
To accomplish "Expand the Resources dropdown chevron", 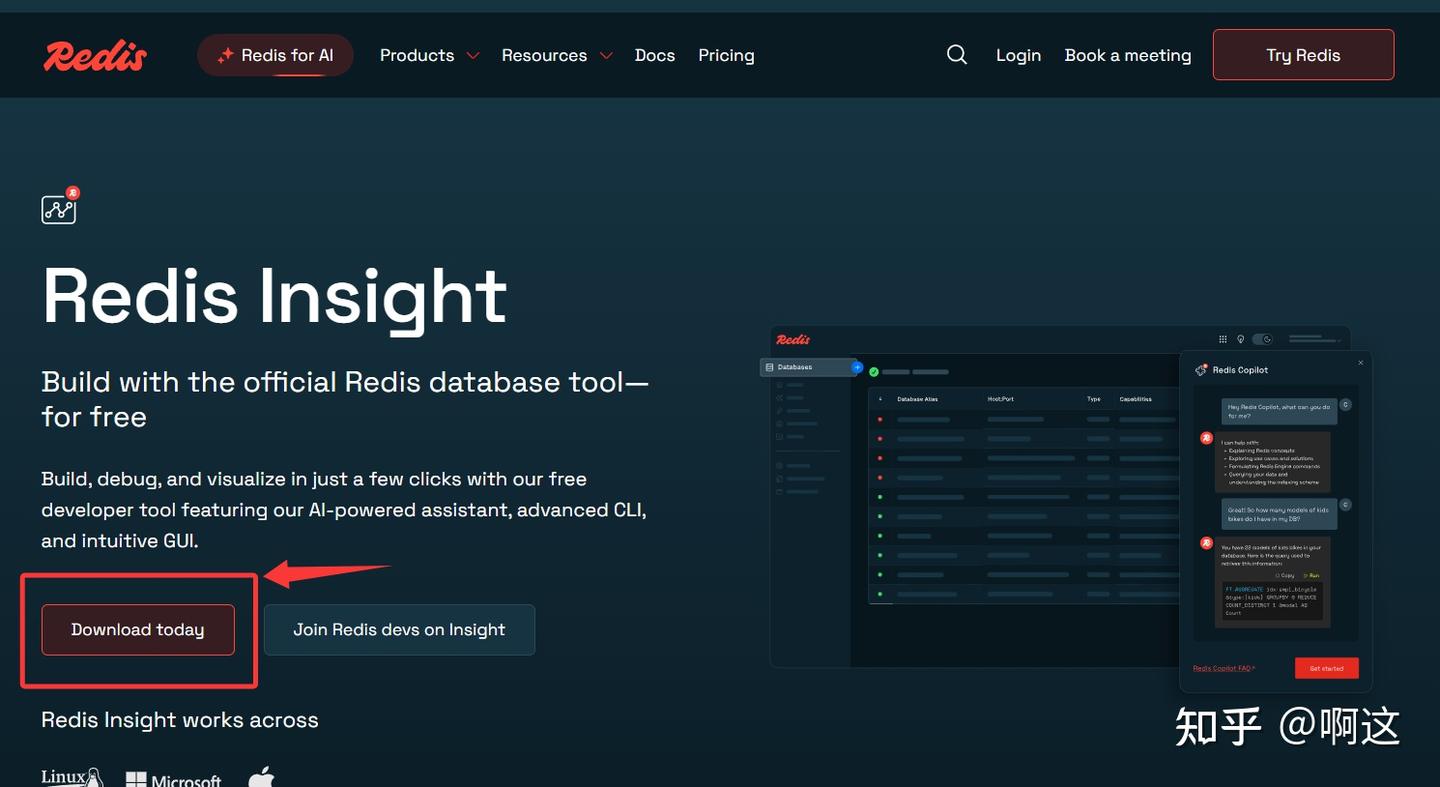I will coord(606,56).
